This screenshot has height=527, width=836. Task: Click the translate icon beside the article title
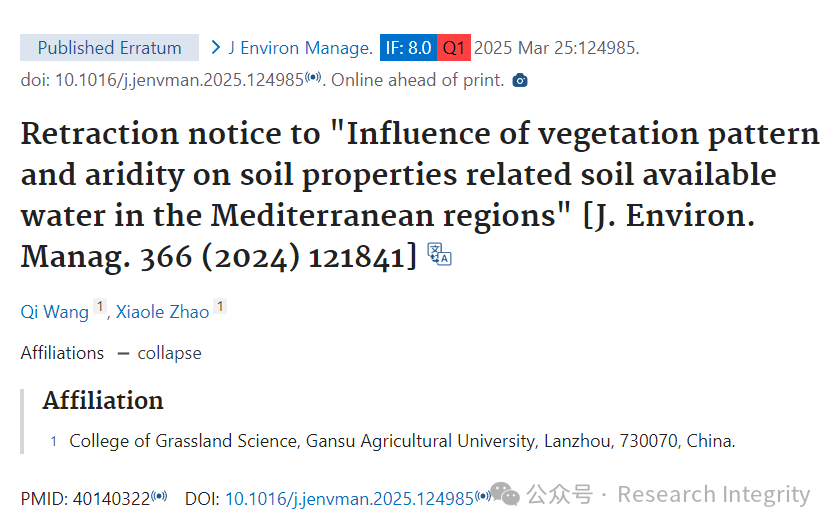coord(439,254)
